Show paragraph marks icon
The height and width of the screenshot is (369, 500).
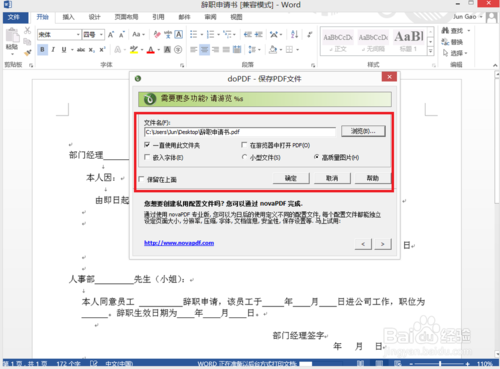(310, 34)
